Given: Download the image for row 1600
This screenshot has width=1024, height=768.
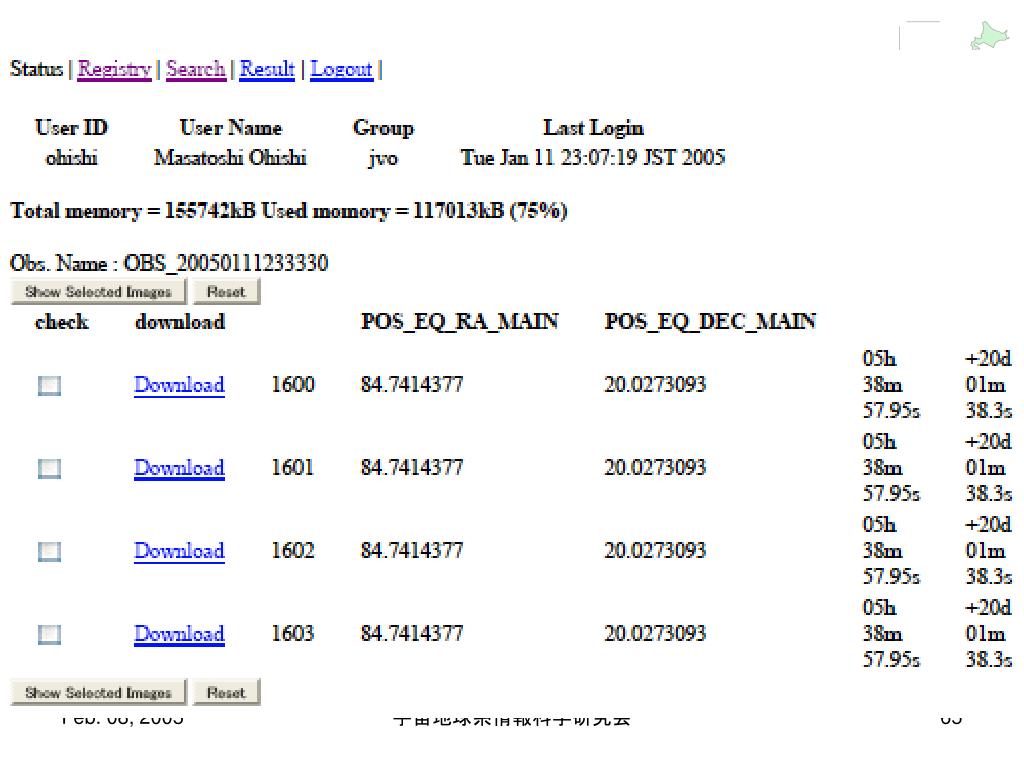Looking at the screenshot, I should (180, 385).
